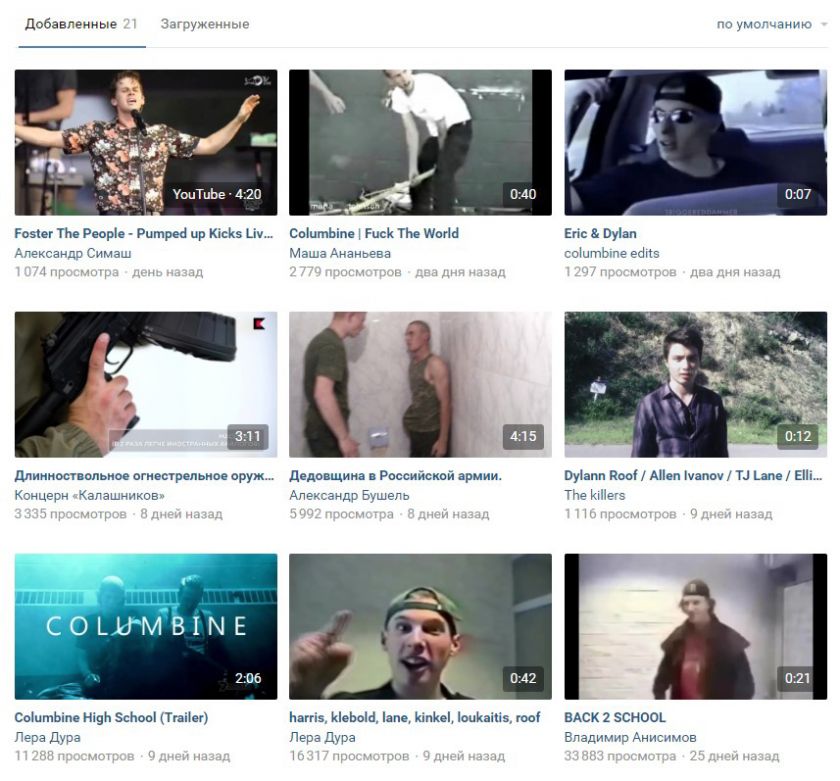Open the columbine edits author page
Viewport: 840px width, 781px height.
click(612, 253)
